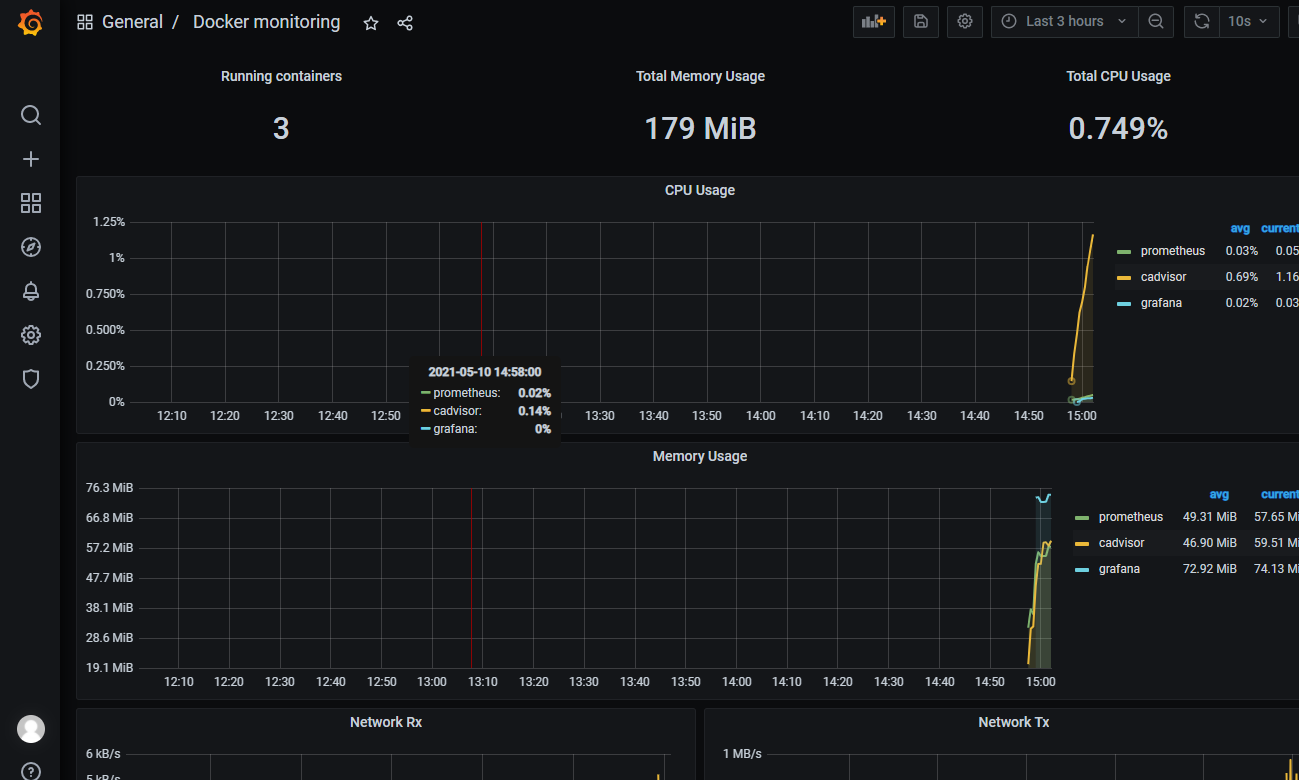Click the Create plus icon in sidebar
Image resolution: width=1299 pixels, height=780 pixels.
click(x=31, y=159)
